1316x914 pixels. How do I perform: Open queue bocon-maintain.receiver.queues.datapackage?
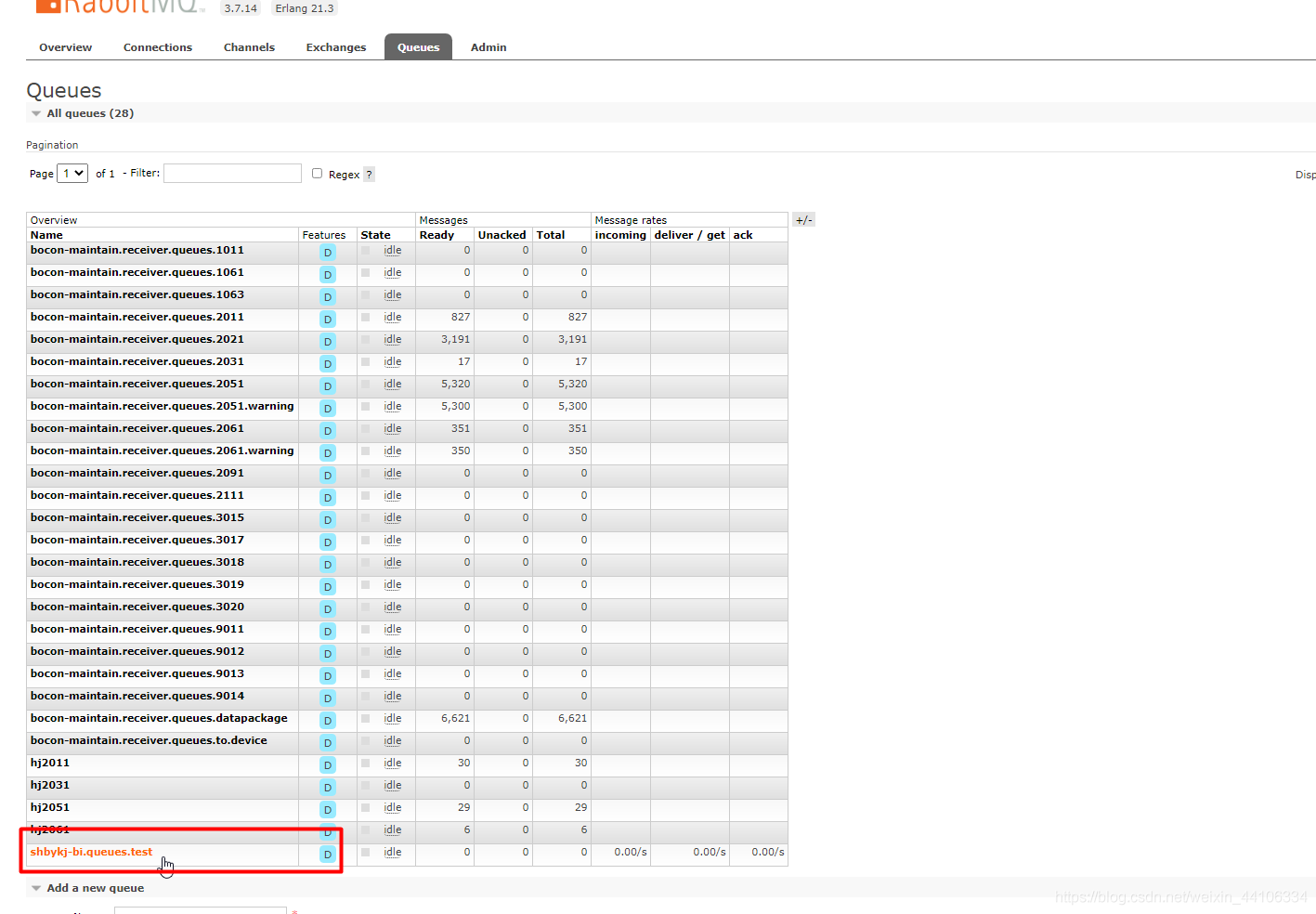[x=159, y=718]
